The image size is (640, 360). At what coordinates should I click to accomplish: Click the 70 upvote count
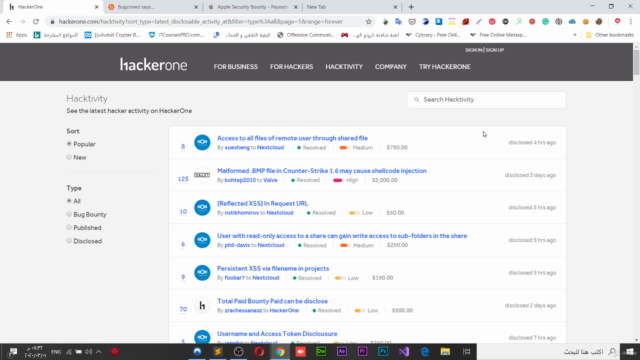183,309
